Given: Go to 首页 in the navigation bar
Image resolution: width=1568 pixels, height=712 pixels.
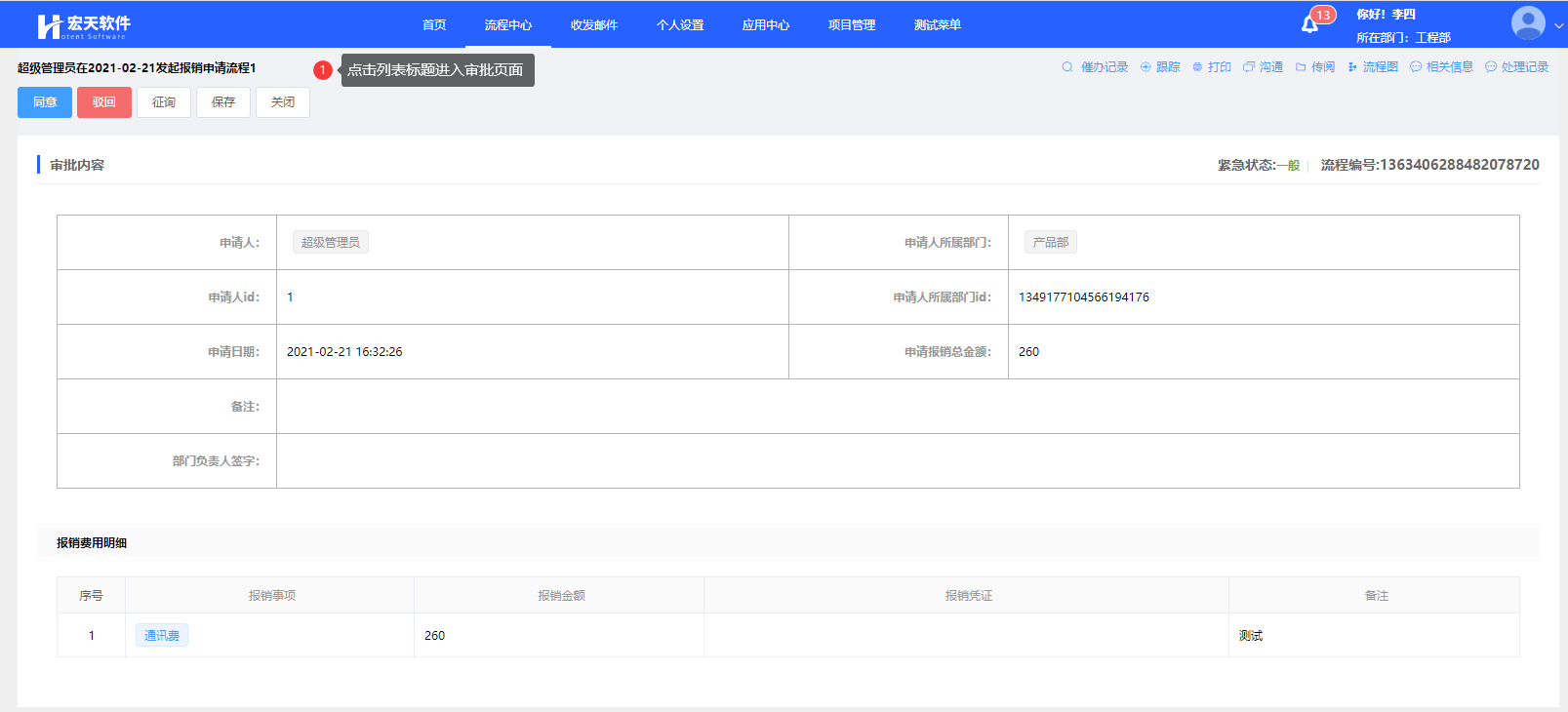Looking at the screenshot, I should tap(434, 25).
